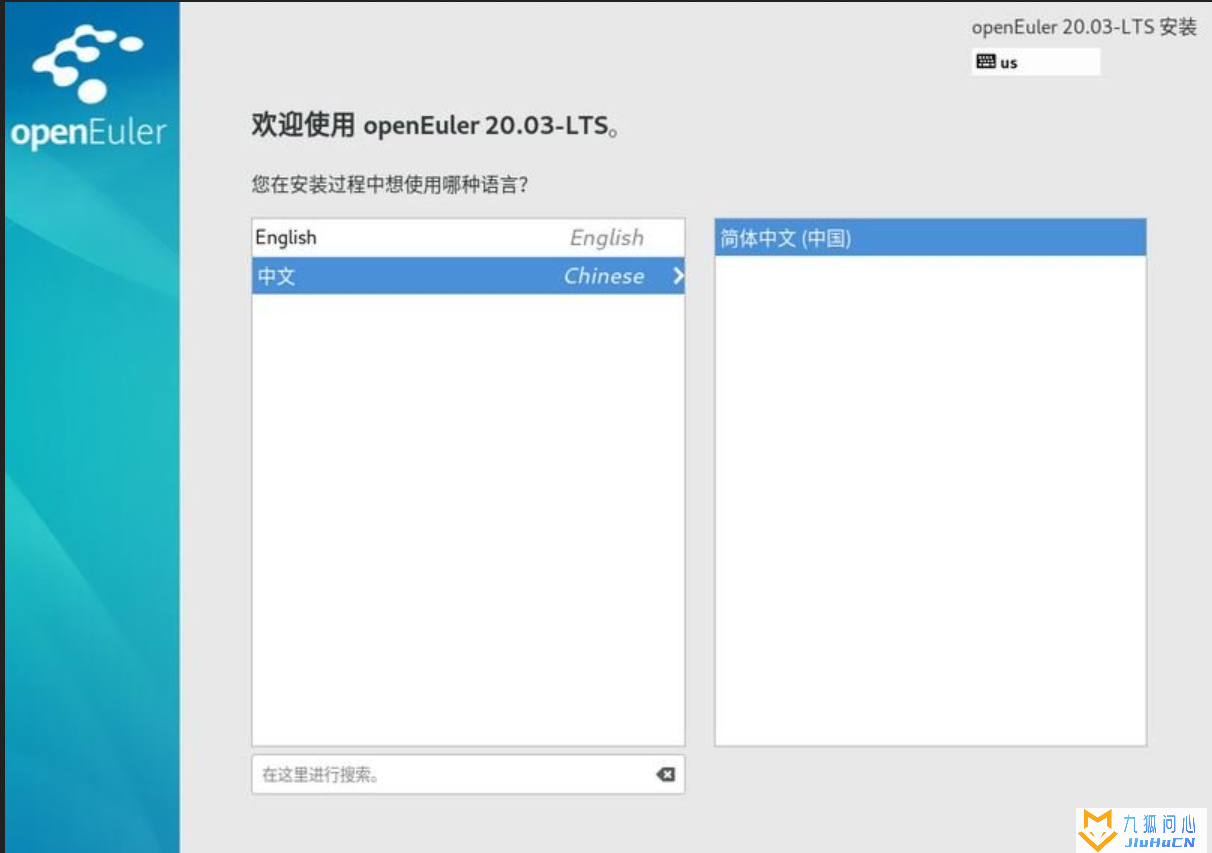Viewport: 1212px width, 853px height.
Task: Select English in the language list
Action: [x=468, y=238]
